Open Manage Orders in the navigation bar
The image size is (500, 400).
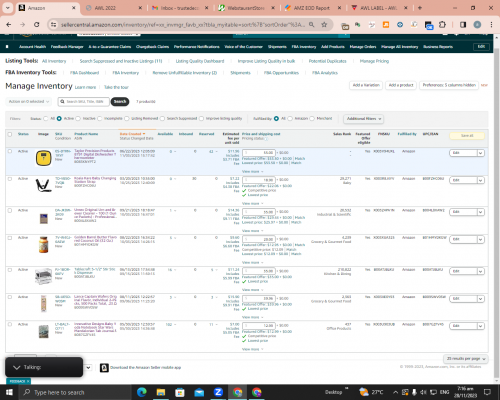363,47
